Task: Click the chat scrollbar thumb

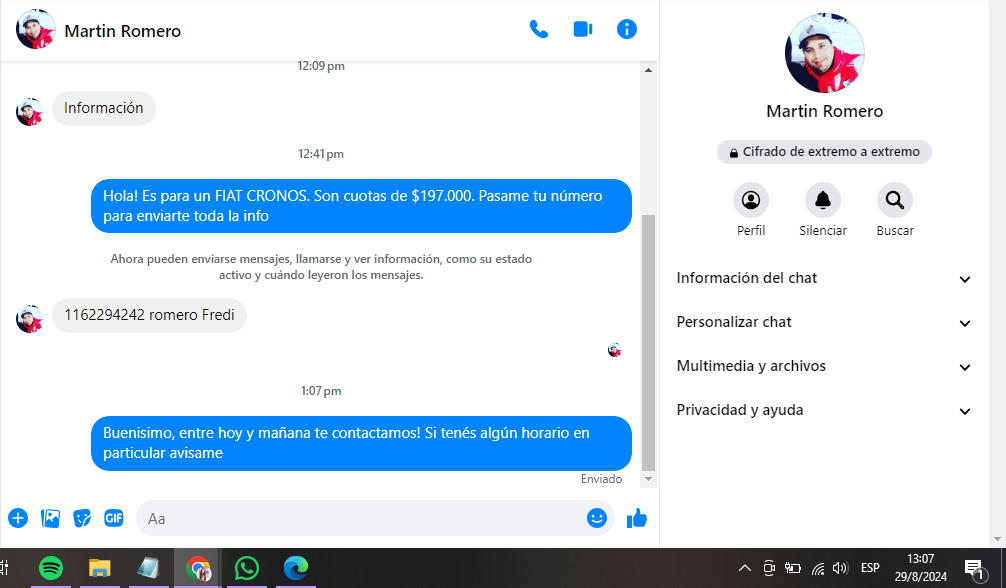Action: 648,343
